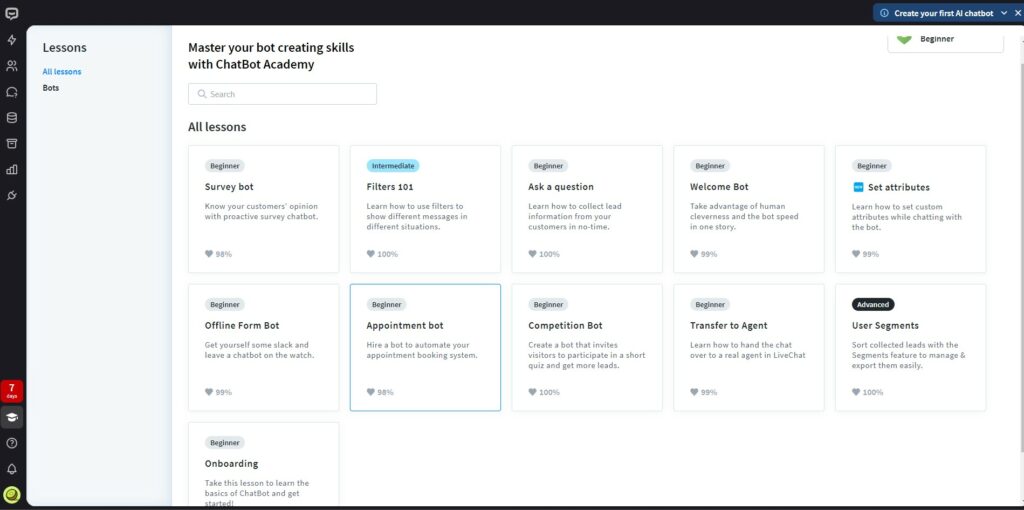Open the Integrations plug icon
Viewport: 1024px width, 510px height.
coord(12,195)
